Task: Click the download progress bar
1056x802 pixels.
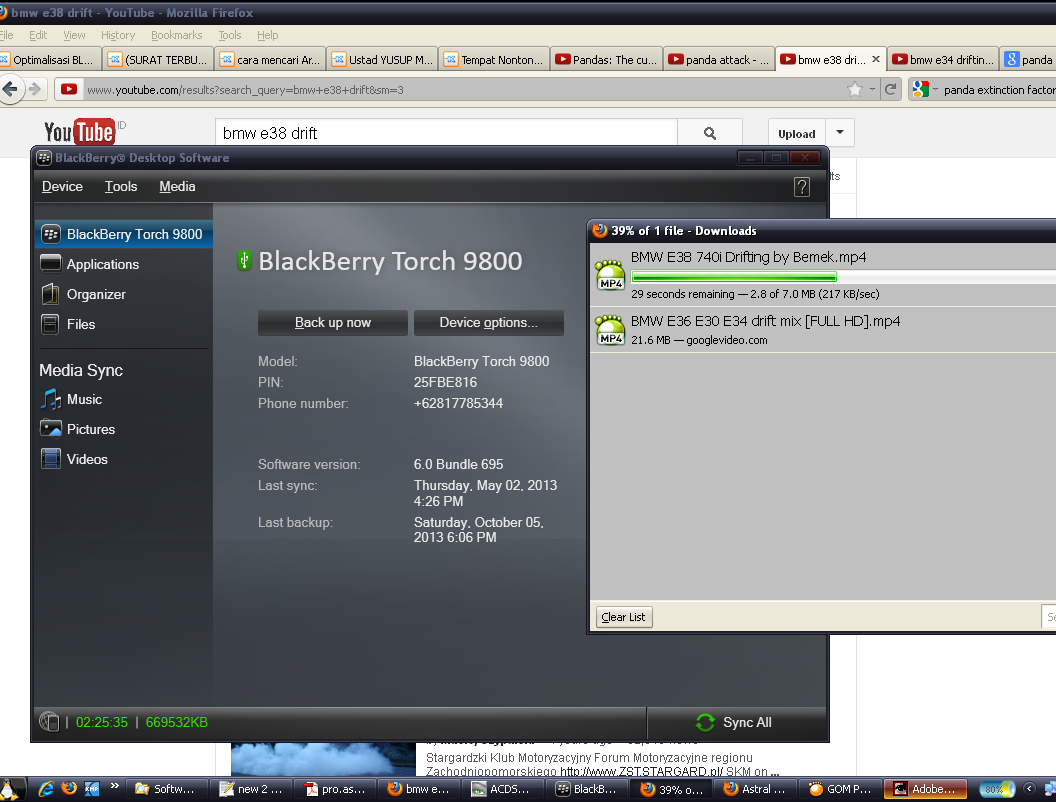Action: [x=843, y=276]
